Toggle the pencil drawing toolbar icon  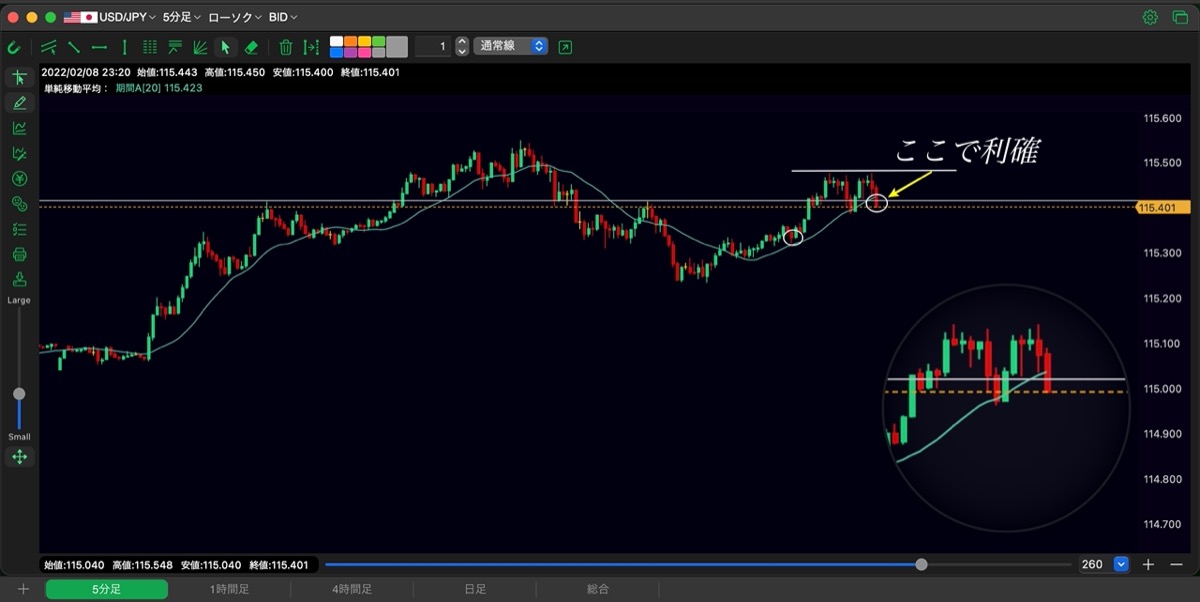pos(19,103)
